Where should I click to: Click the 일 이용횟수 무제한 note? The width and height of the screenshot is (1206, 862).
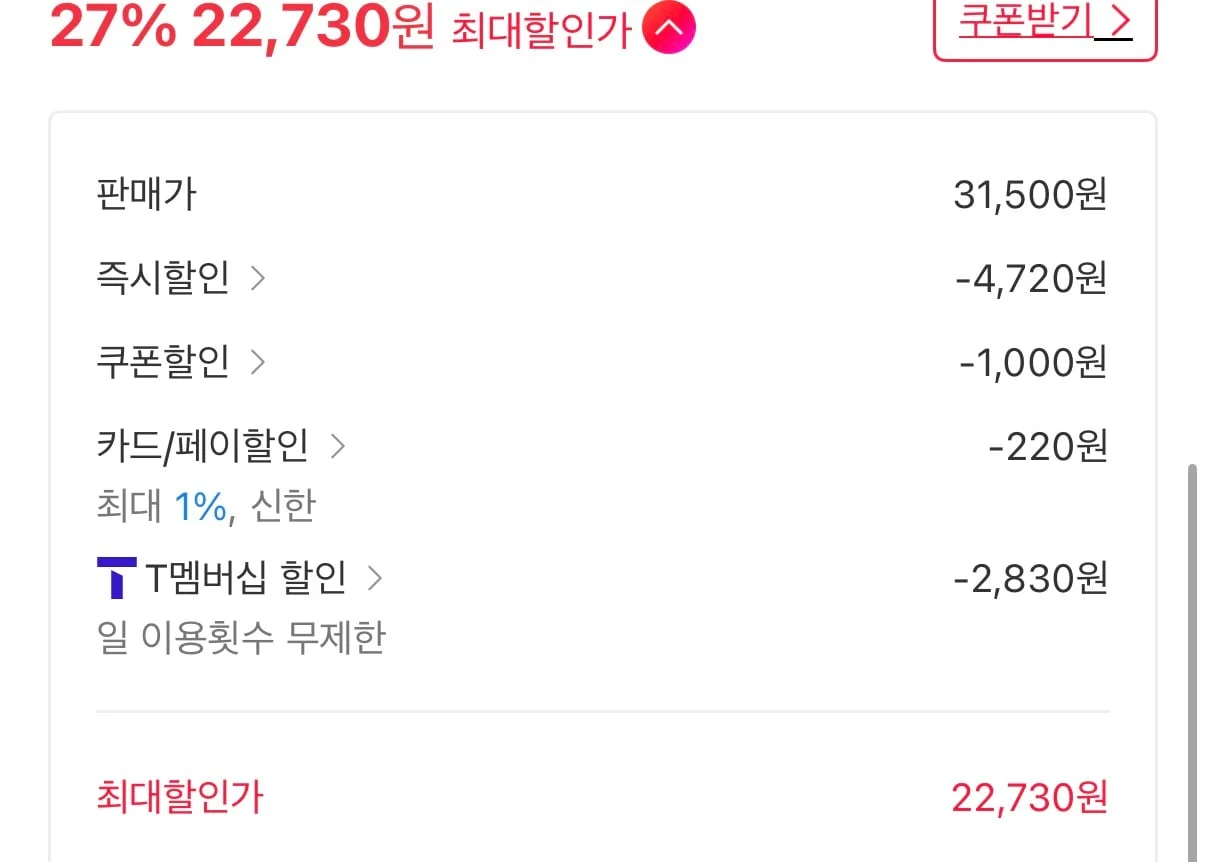tap(240, 638)
